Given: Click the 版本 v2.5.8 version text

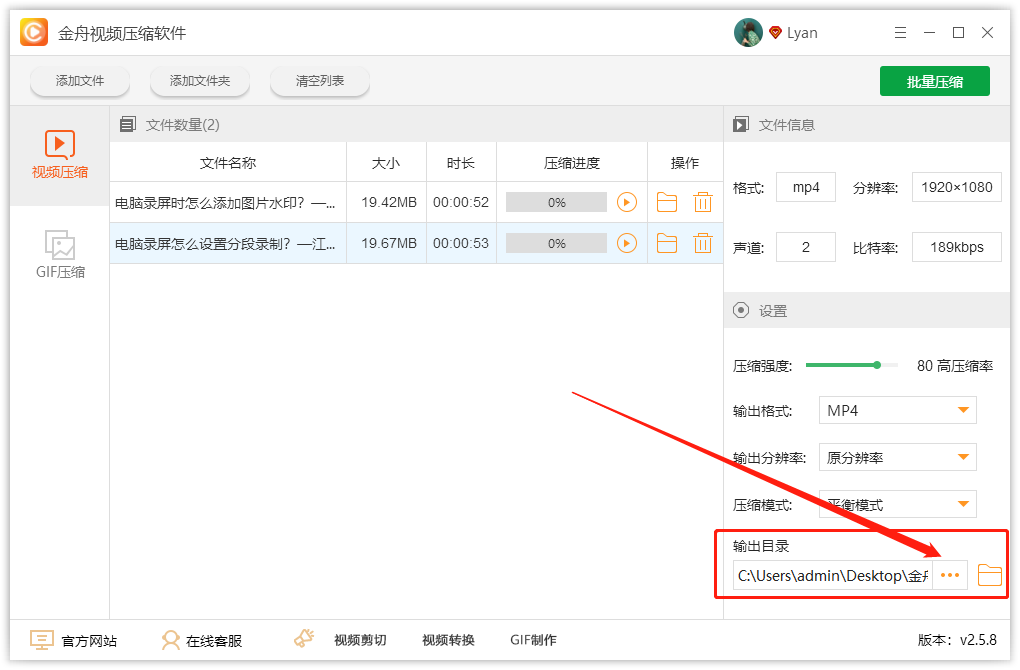Looking at the screenshot, I should coord(957,640).
